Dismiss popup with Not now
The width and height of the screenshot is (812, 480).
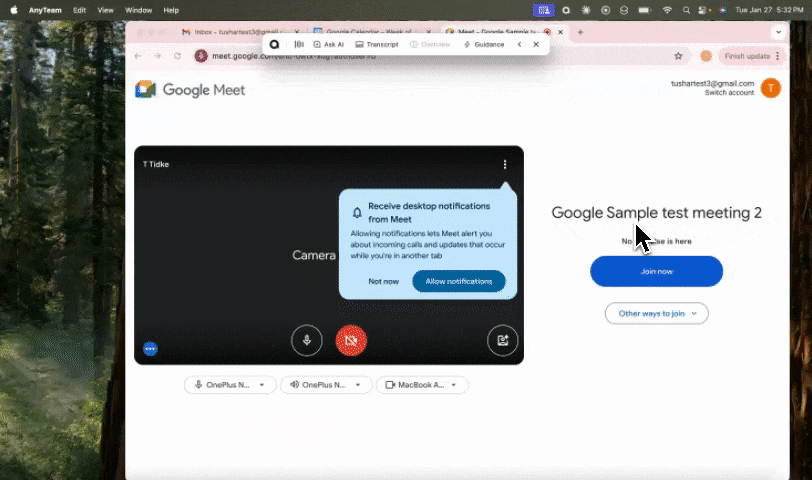point(384,281)
